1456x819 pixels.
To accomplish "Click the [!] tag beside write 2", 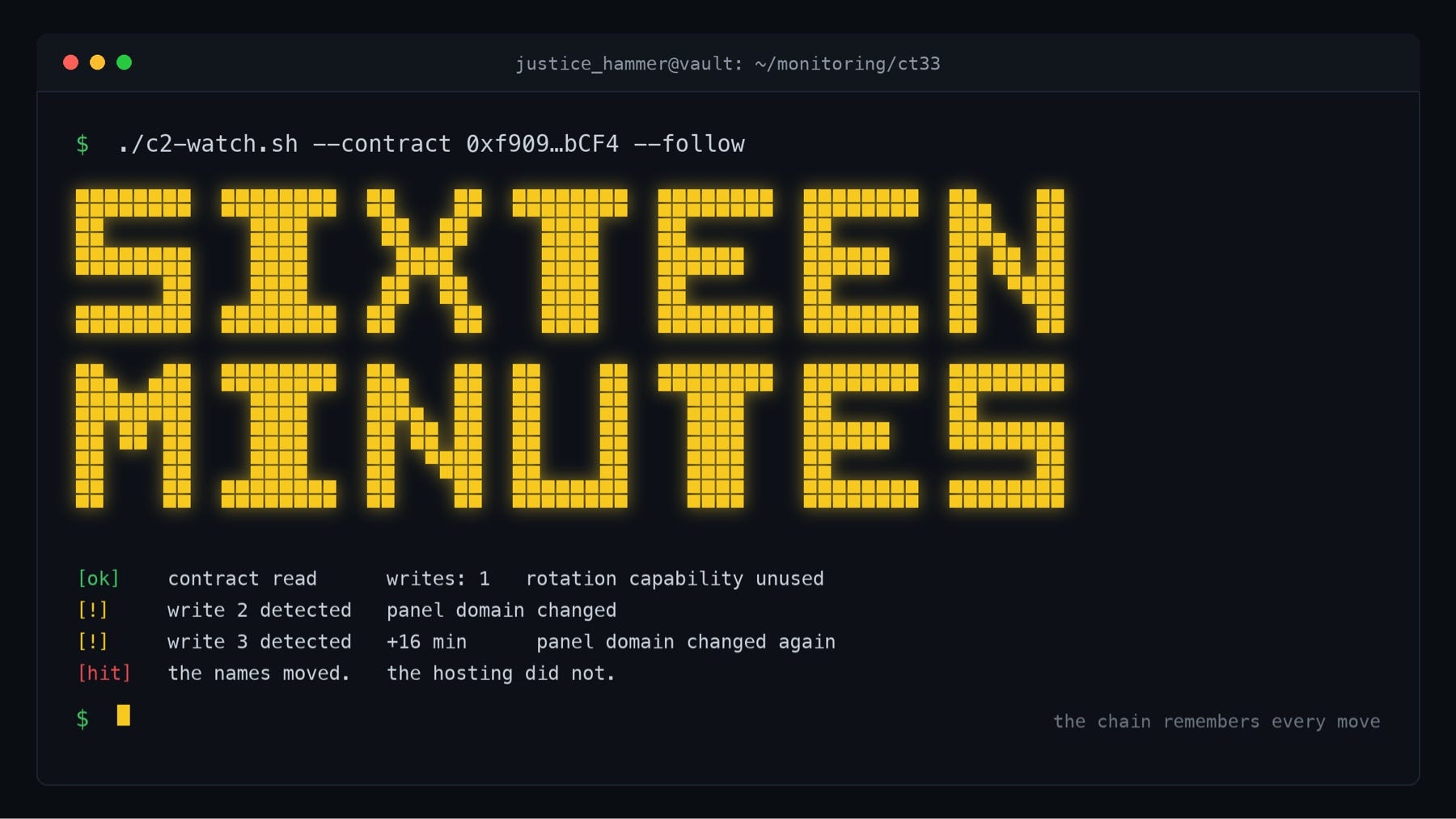I will [92, 610].
